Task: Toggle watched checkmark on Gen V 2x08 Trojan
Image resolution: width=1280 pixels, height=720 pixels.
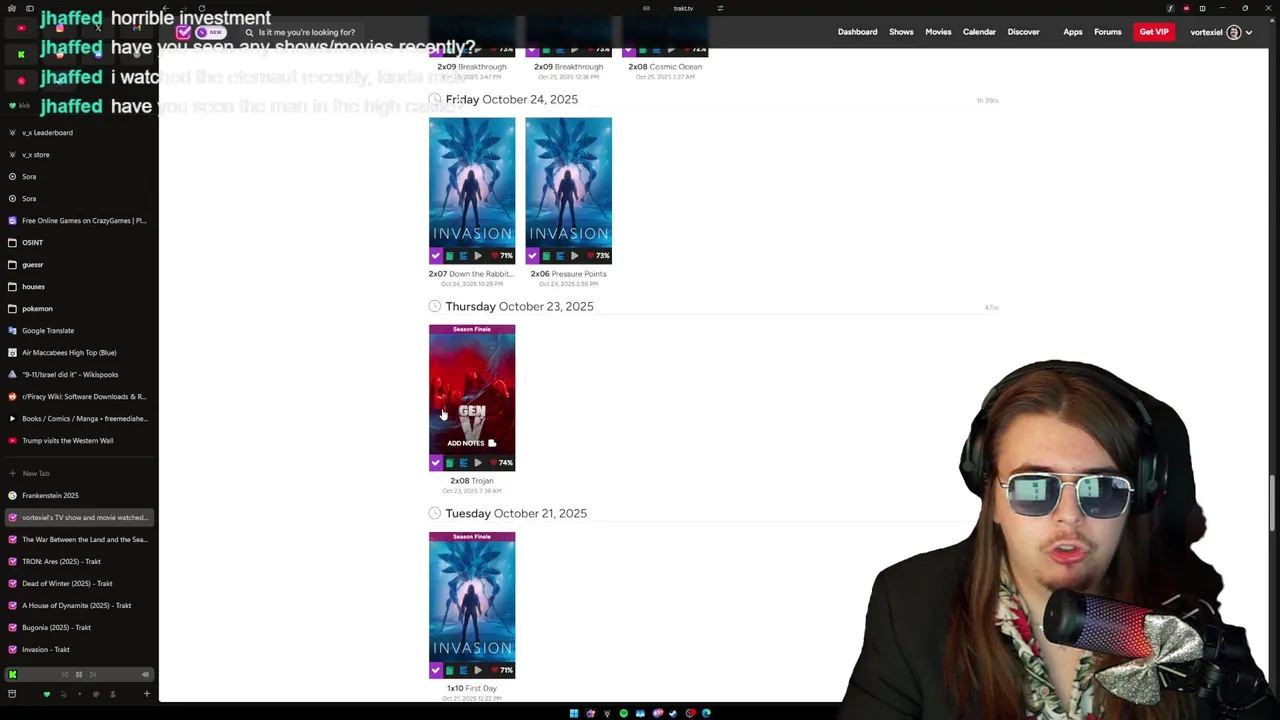Action: 436,463
